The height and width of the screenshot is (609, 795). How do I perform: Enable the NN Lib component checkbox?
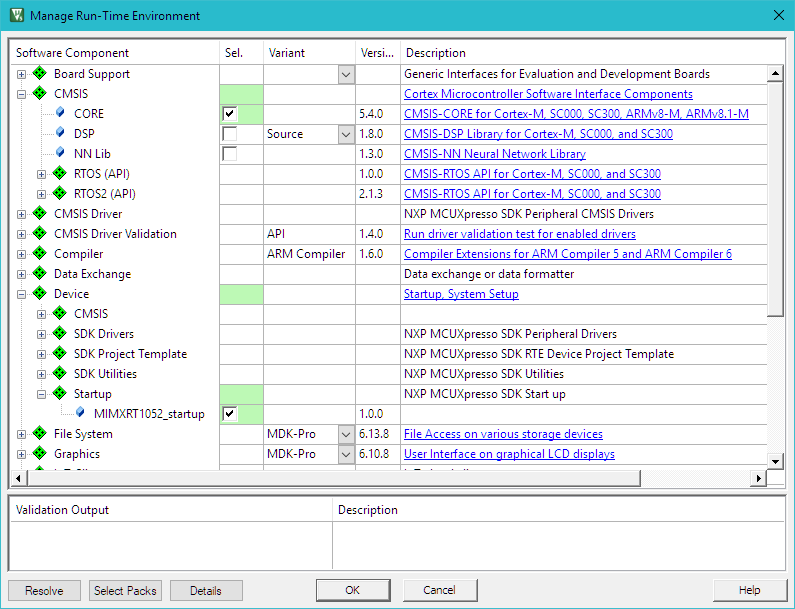[230, 154]
